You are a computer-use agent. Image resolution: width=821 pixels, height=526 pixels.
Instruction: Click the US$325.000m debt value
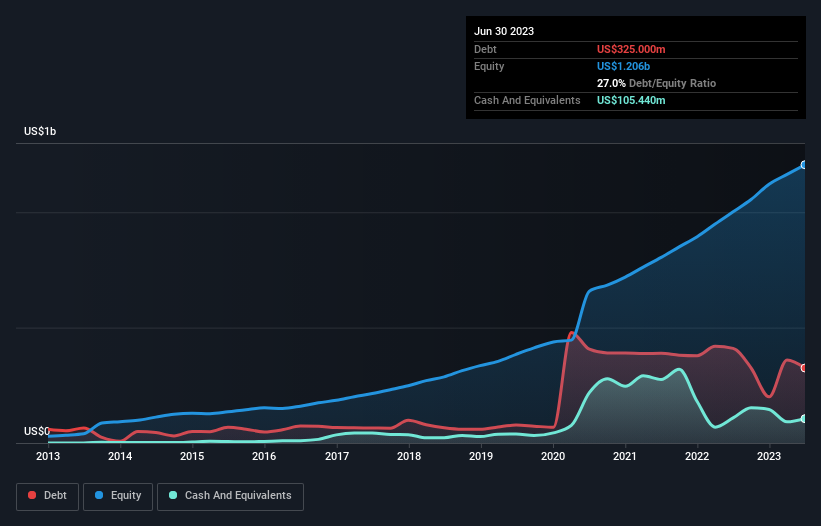coord(631,49)
